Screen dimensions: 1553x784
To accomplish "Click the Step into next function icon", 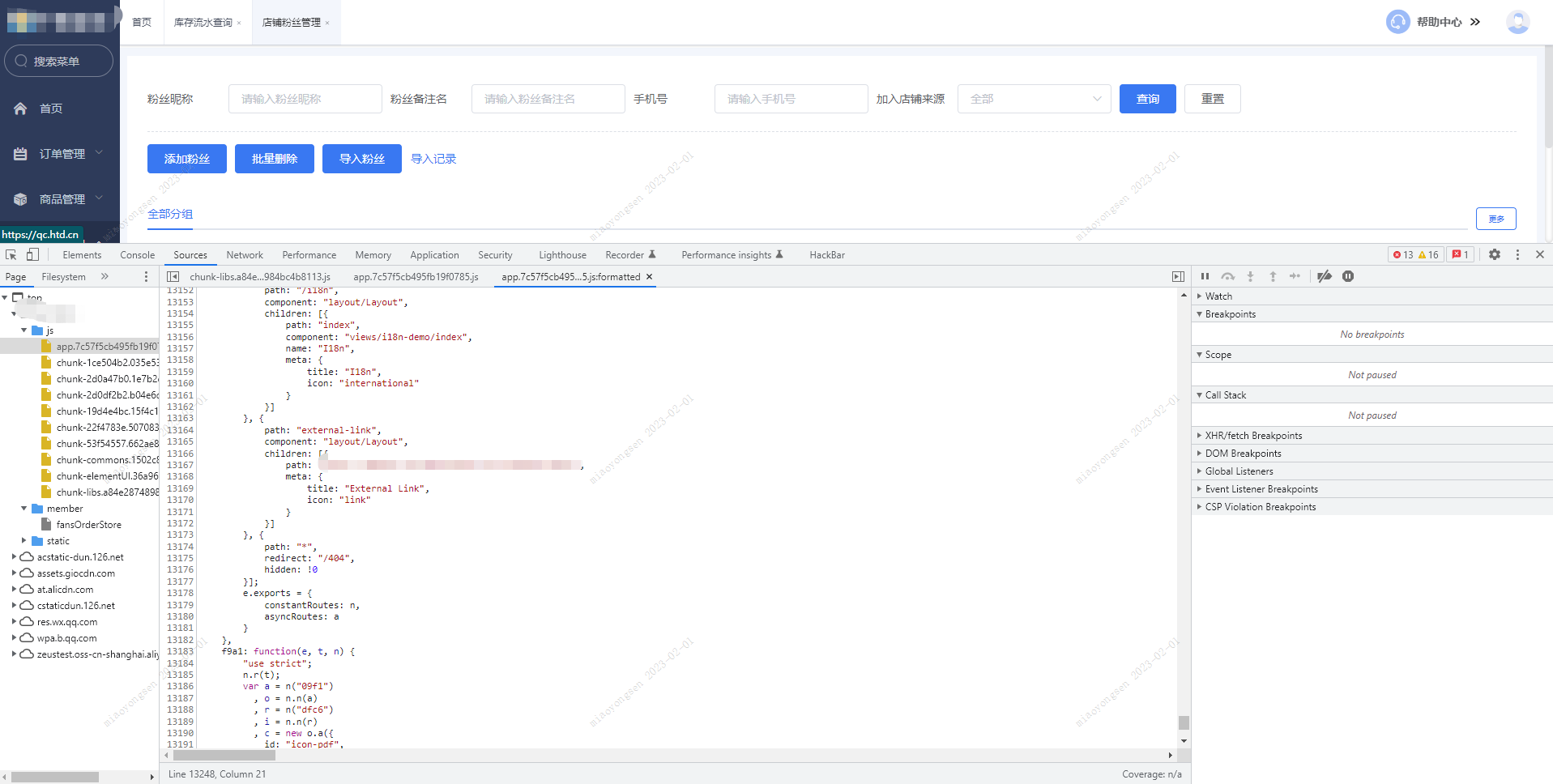I will (x=1250, y=276).
